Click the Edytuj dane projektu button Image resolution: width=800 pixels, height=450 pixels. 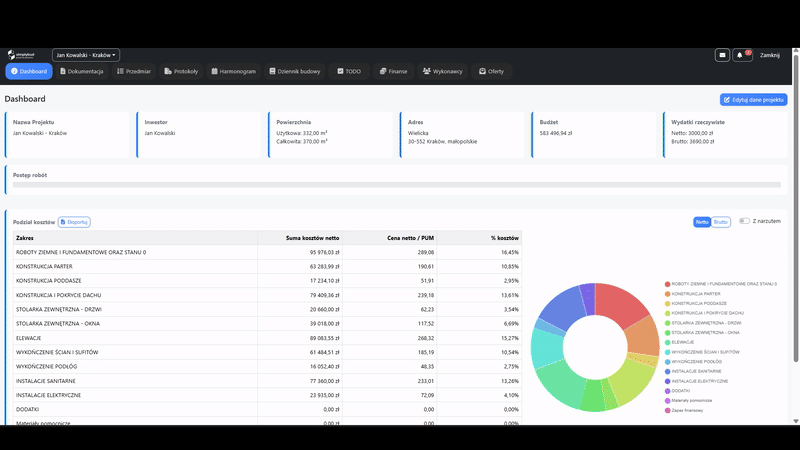click(x=754, y=99)
